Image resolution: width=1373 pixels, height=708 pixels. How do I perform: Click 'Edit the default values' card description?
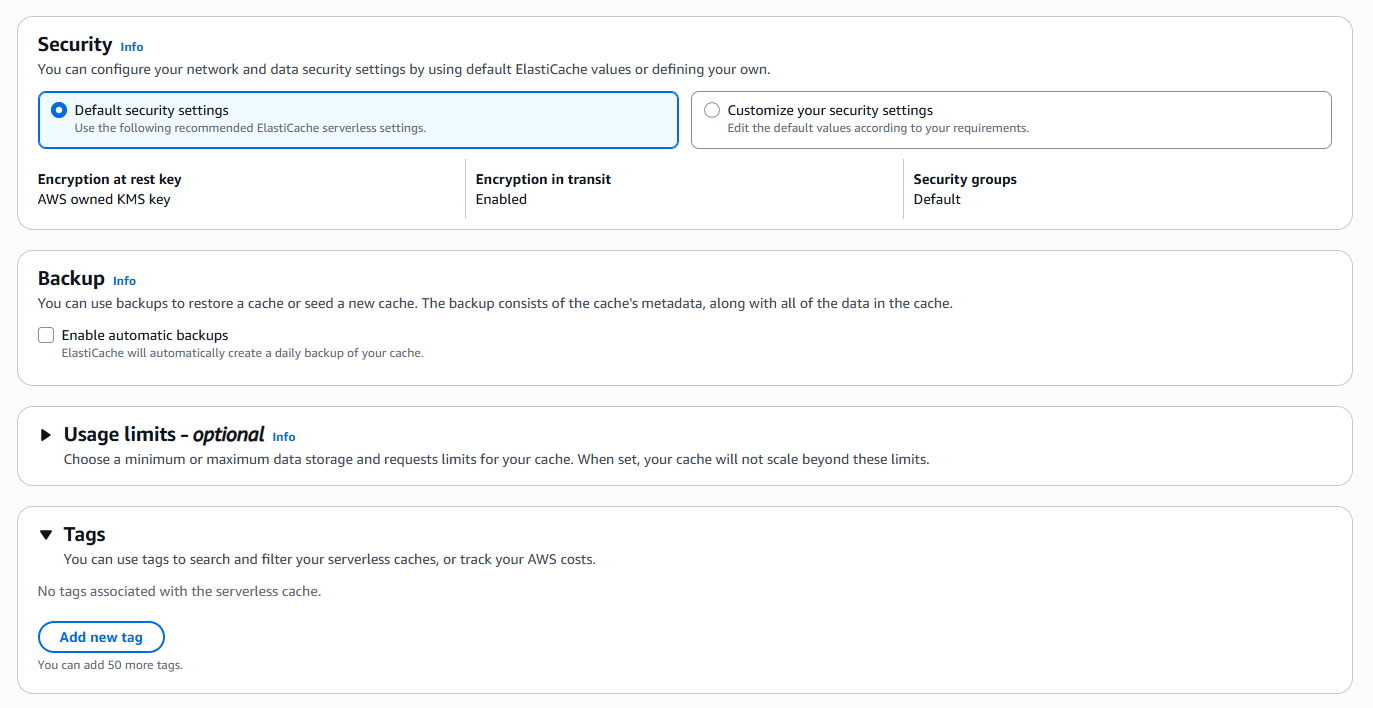[x=878, y=128]
